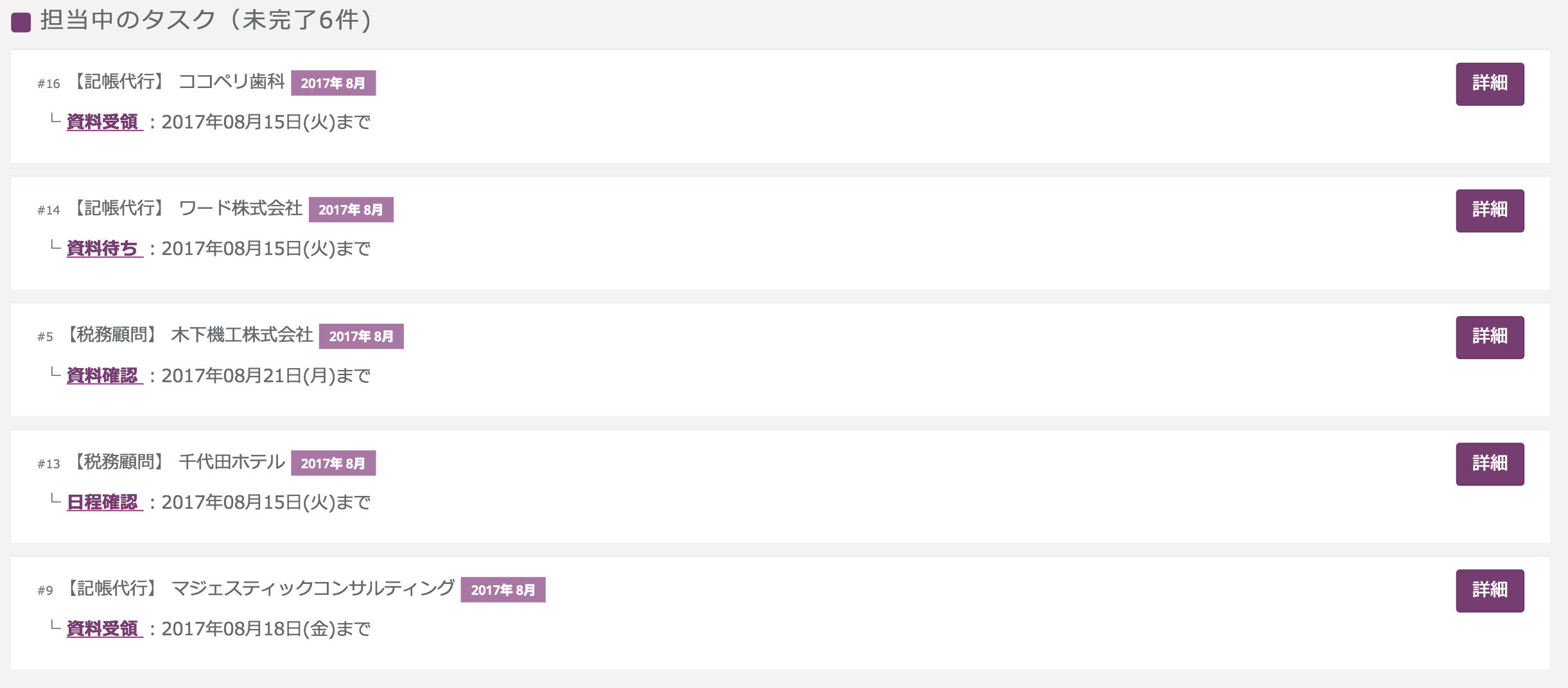Image resolution: width=1568 pixels, height=688 pixels.
Task: Open 資料受領 link under マジェスティックコンサルティング
Action: click(x=103, y=628)
